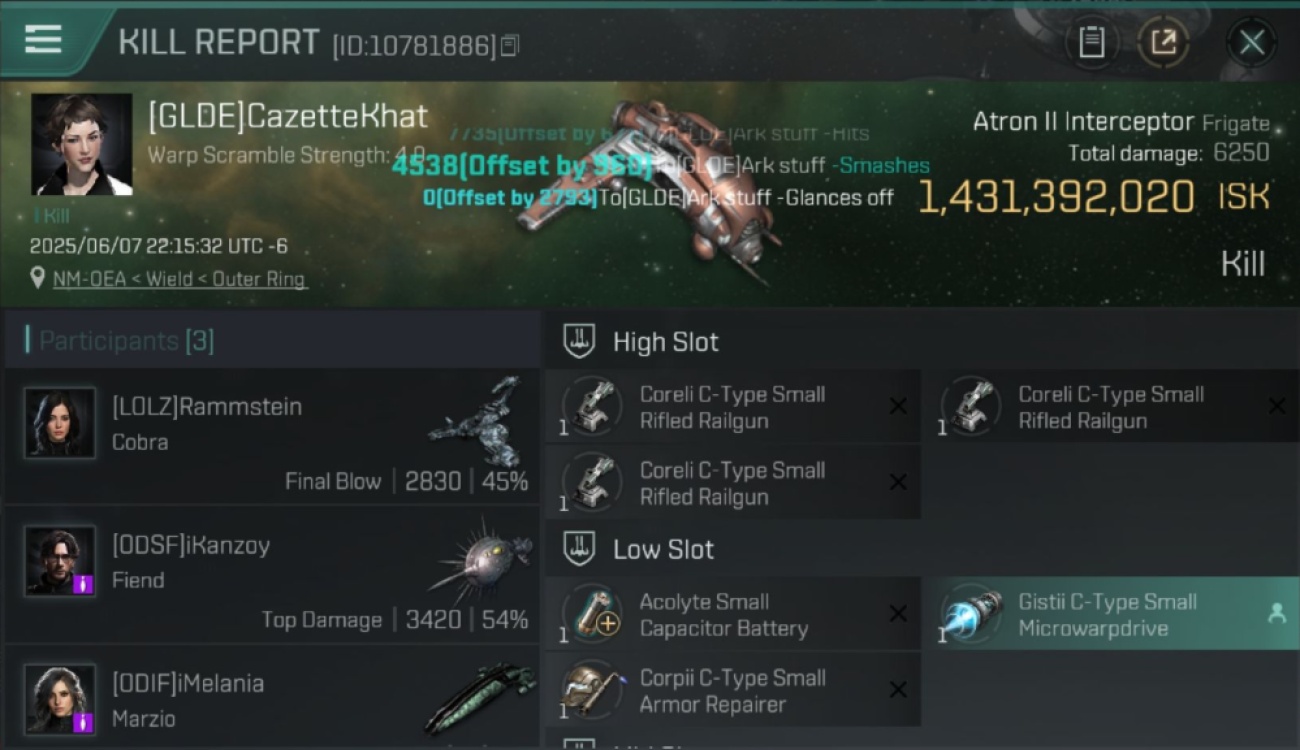Open Rammstein's participant entry
Viewport: 1300px width, 750px height.
tap(272, 436)
